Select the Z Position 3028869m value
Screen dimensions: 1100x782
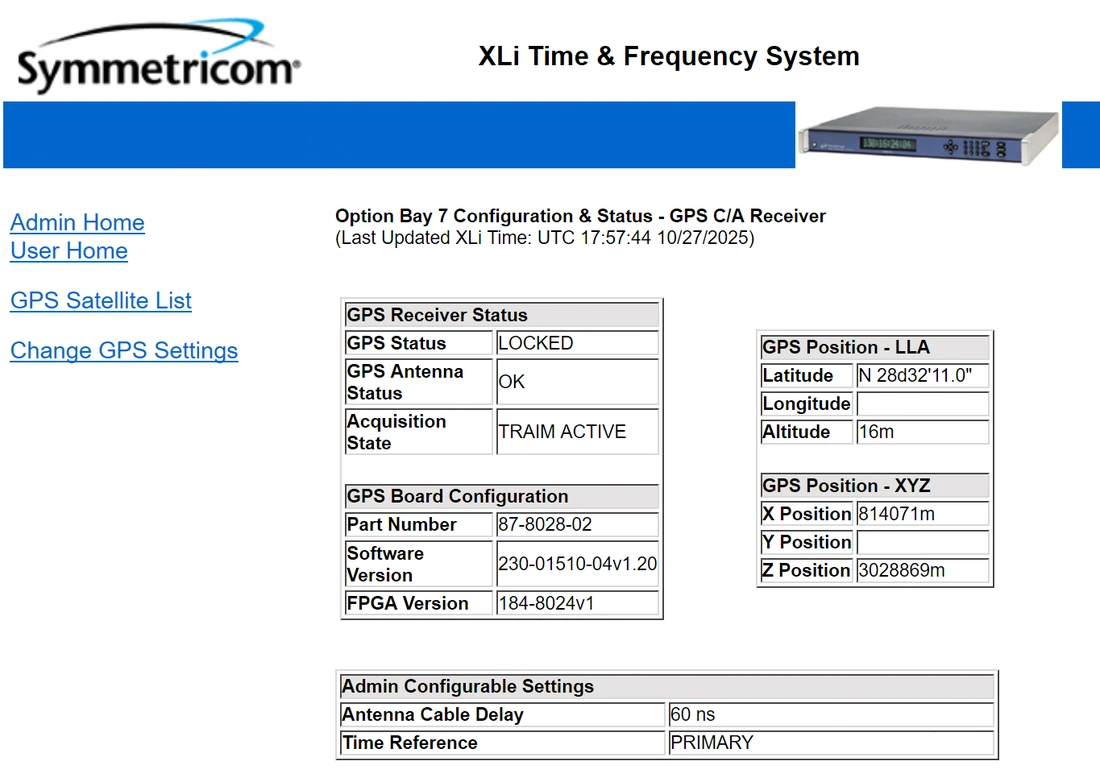[x=922, y=570]
